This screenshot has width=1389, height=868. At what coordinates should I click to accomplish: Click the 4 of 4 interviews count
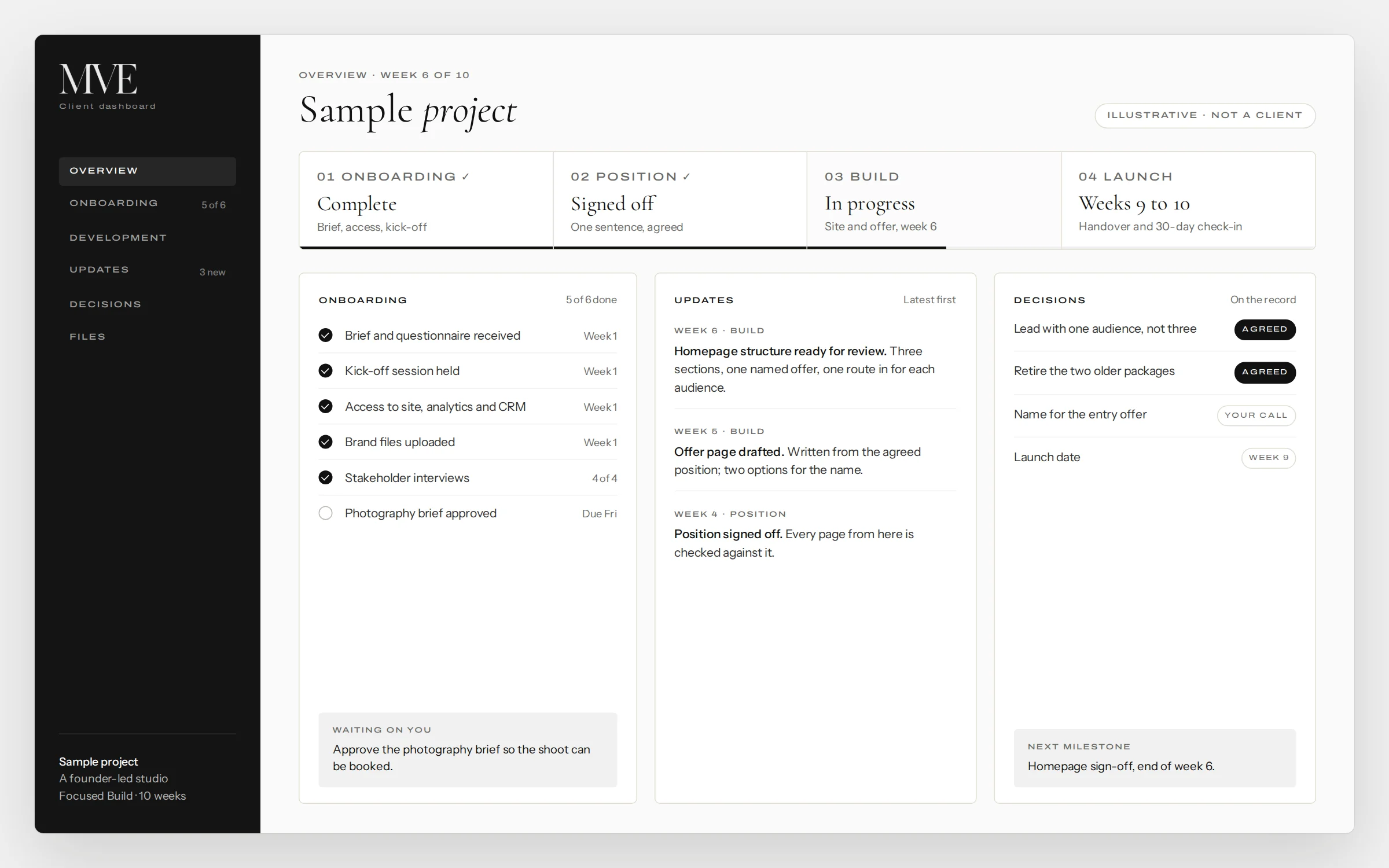tap(604, 479)
